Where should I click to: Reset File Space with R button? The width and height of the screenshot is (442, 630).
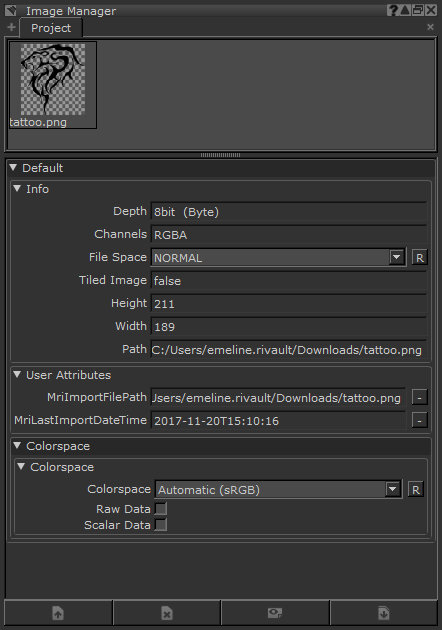[x=419, y=258]
